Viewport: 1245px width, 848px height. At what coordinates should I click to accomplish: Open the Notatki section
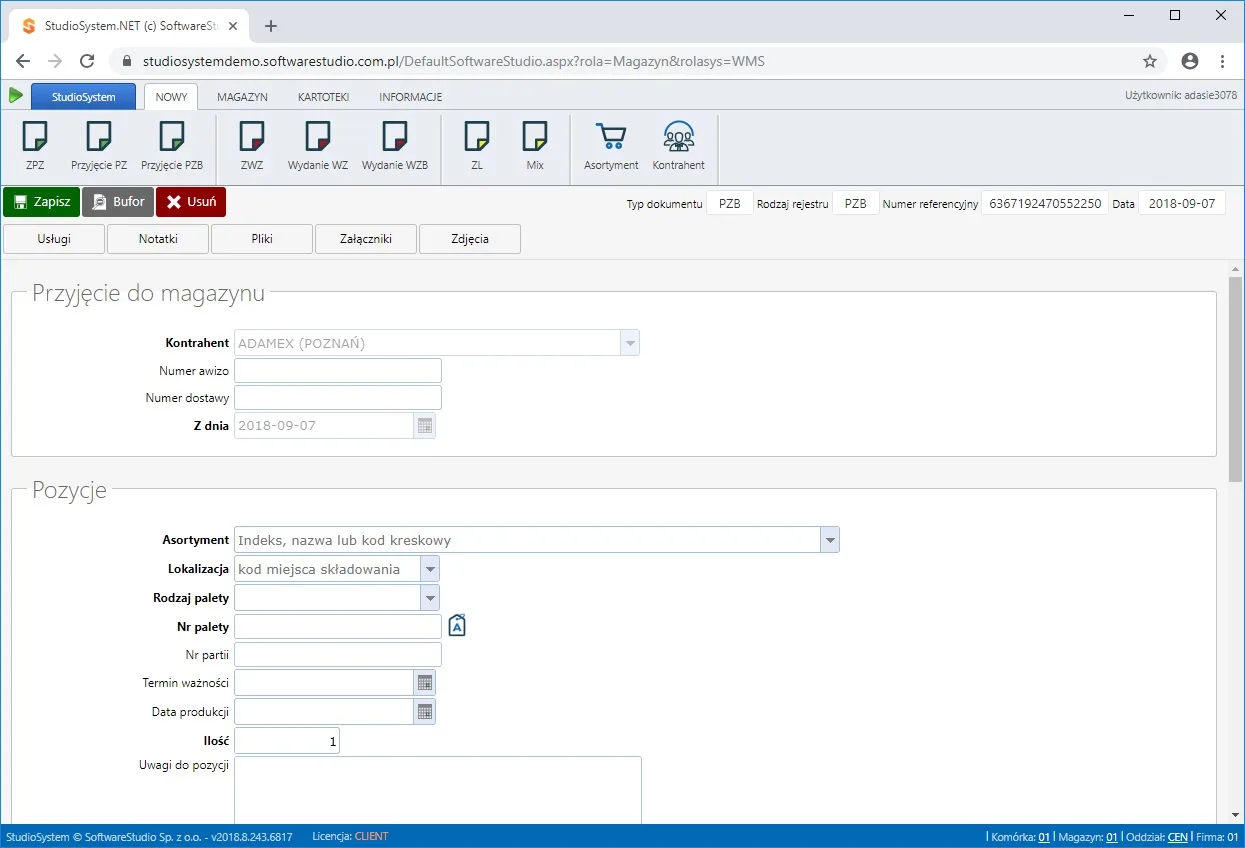coord(158,239)
